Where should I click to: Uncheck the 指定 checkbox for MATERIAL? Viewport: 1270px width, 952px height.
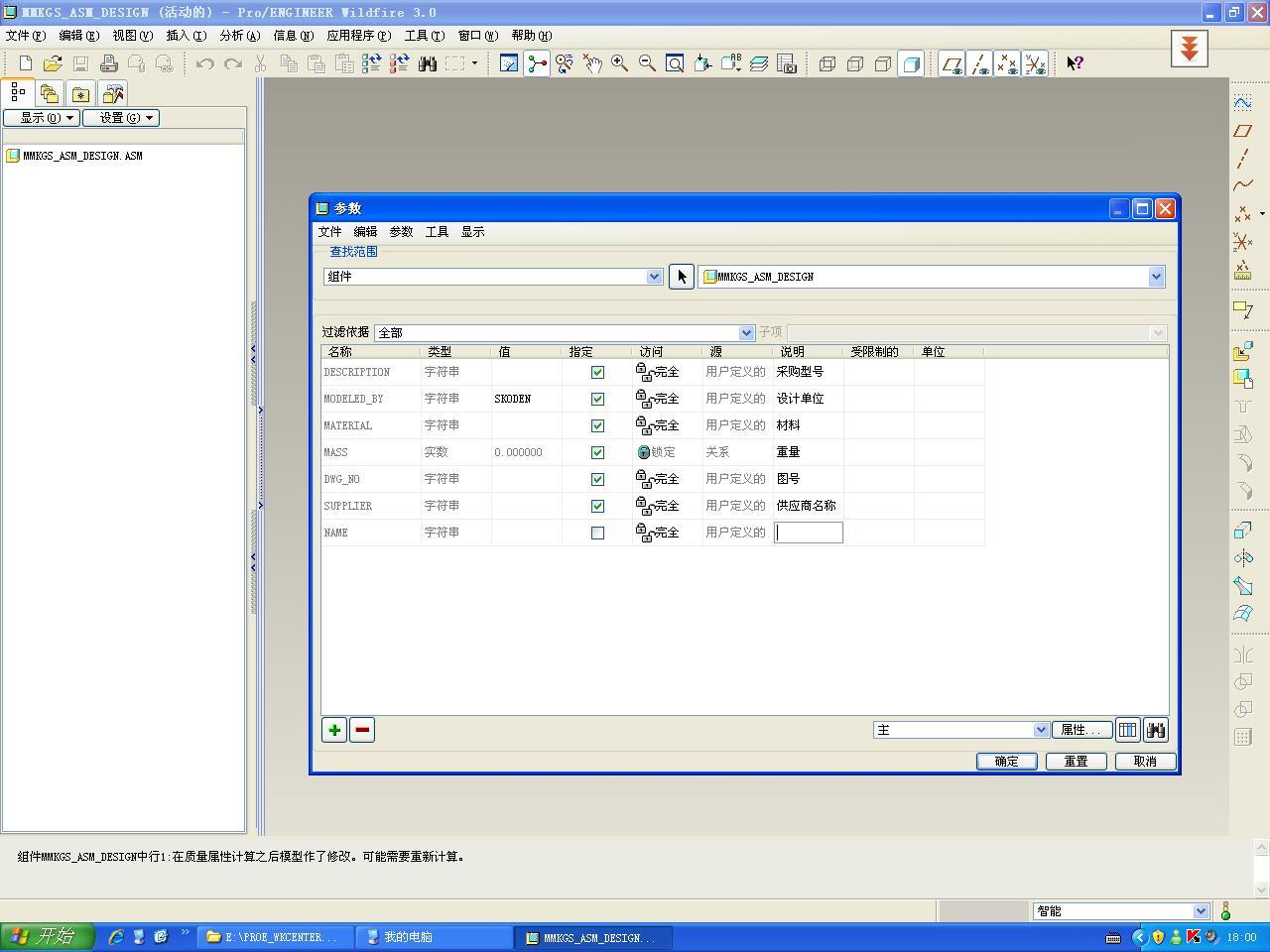(x=597, y=425)
